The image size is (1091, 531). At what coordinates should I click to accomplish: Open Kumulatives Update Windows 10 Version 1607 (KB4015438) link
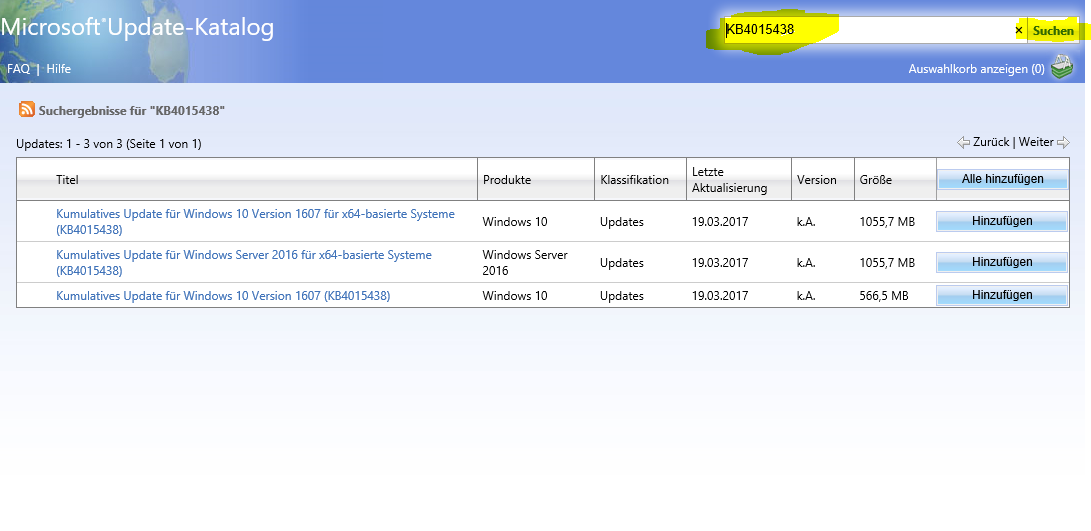pyautogui.click(x=223, y=296)
